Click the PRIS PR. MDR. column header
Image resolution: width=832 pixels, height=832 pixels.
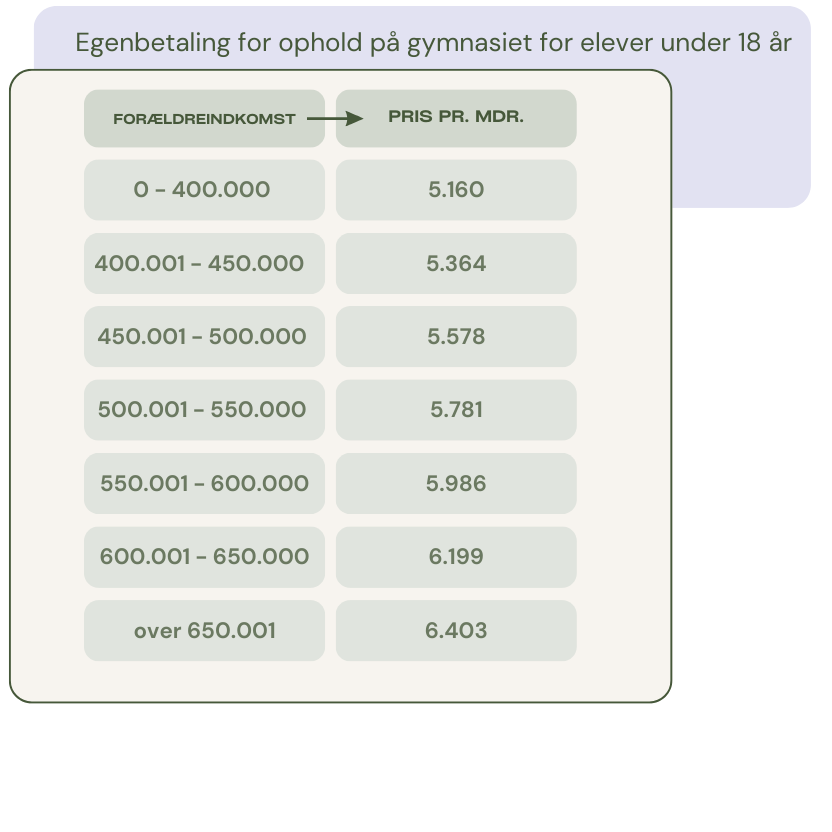[x=456, y=118]
